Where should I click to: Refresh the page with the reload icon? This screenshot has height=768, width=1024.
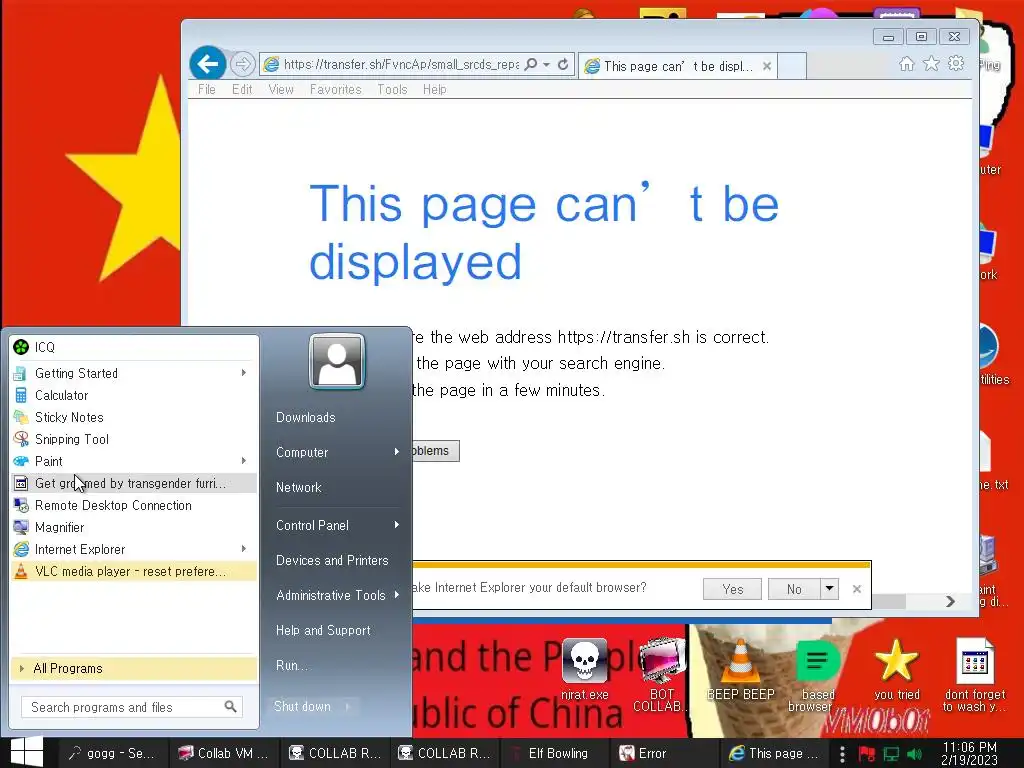click(563, 64)
